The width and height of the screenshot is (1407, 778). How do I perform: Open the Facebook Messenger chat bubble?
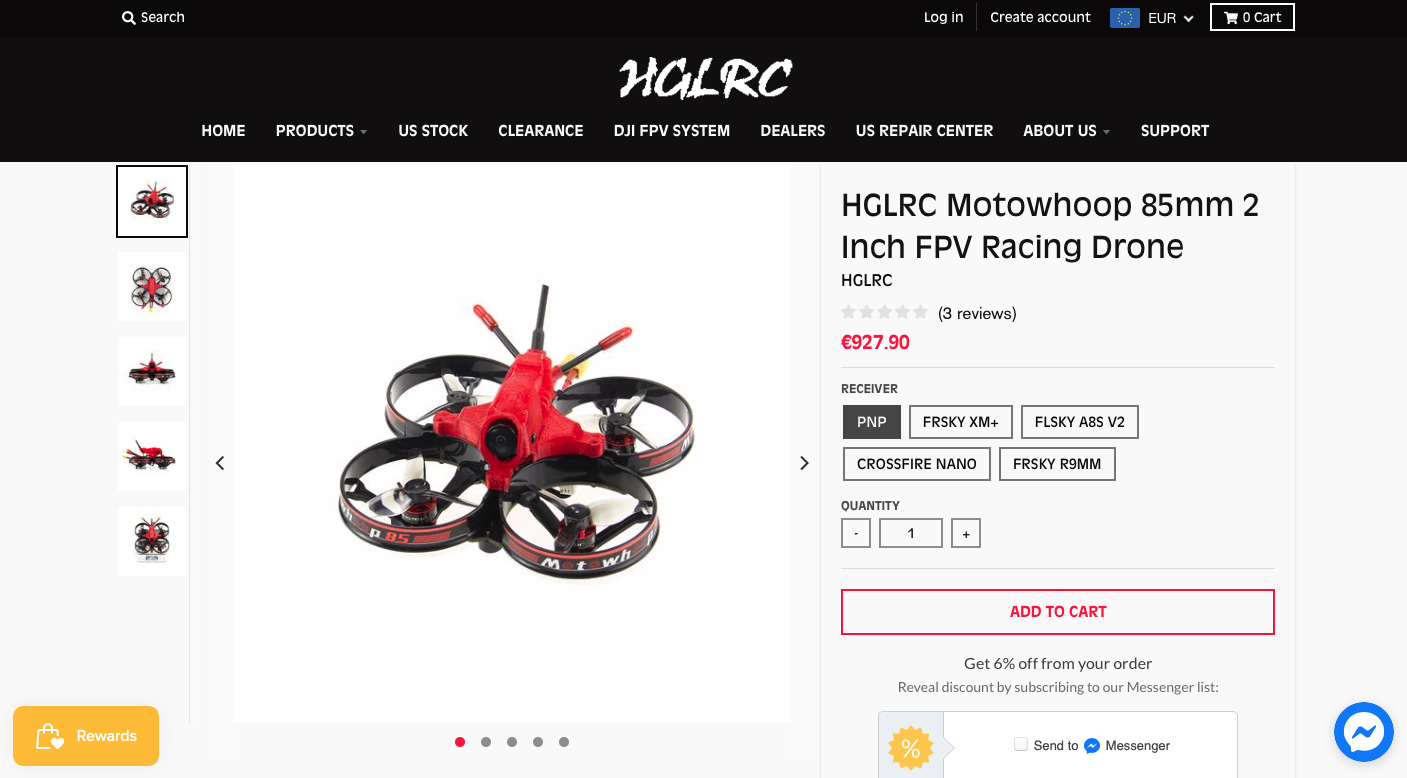point(1364,732)
